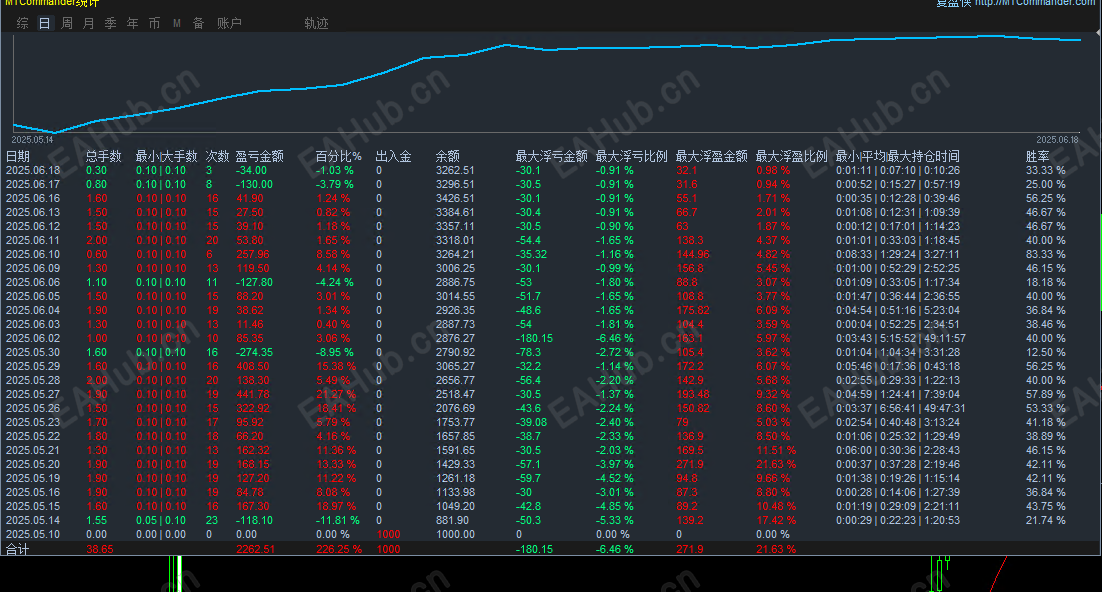The image size is (1102, 592).
Task: Click the 408.50 profit value
Action: point(253,366)
